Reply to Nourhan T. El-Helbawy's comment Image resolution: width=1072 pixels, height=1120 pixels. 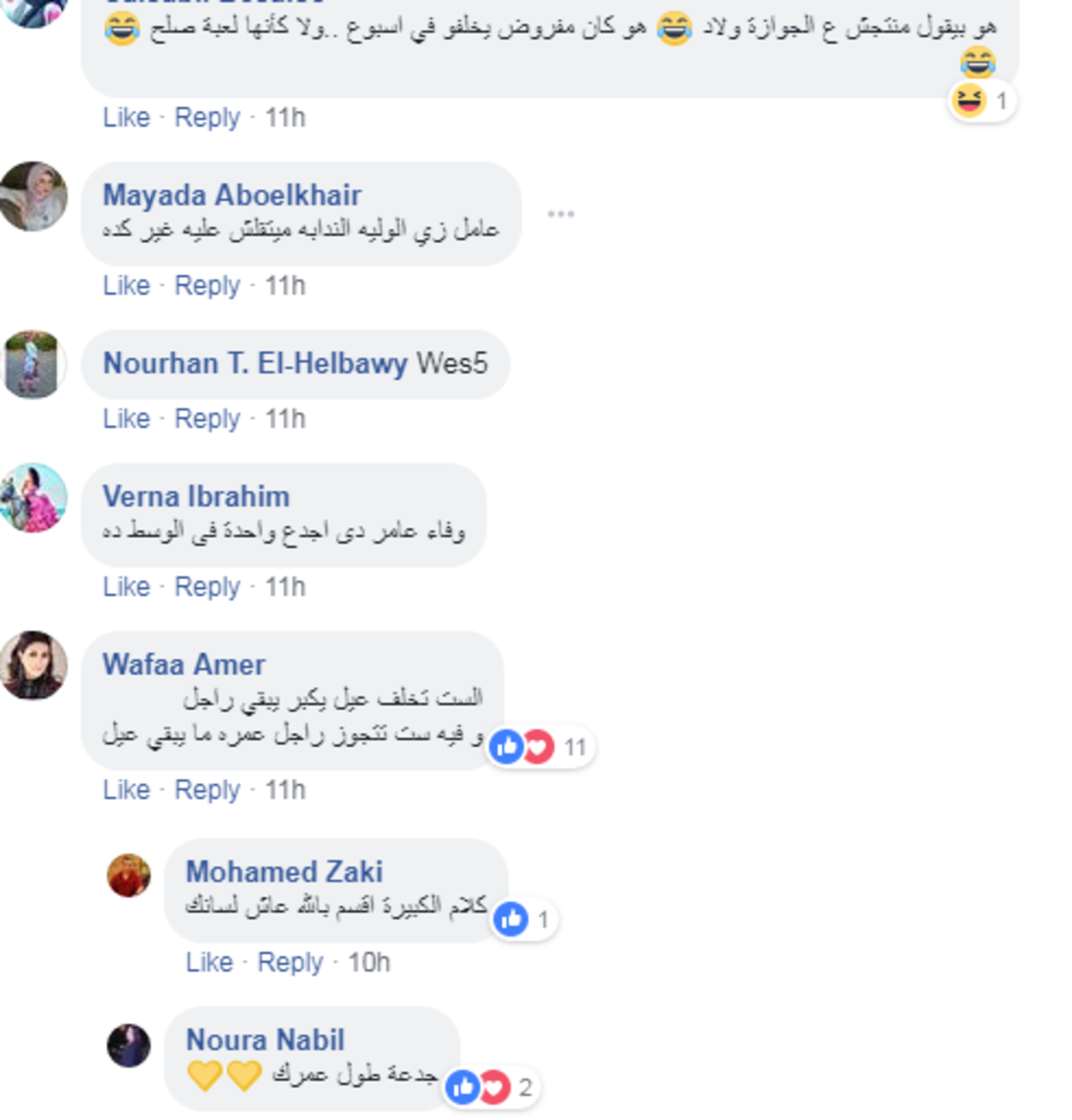click(x=207, y=419)
